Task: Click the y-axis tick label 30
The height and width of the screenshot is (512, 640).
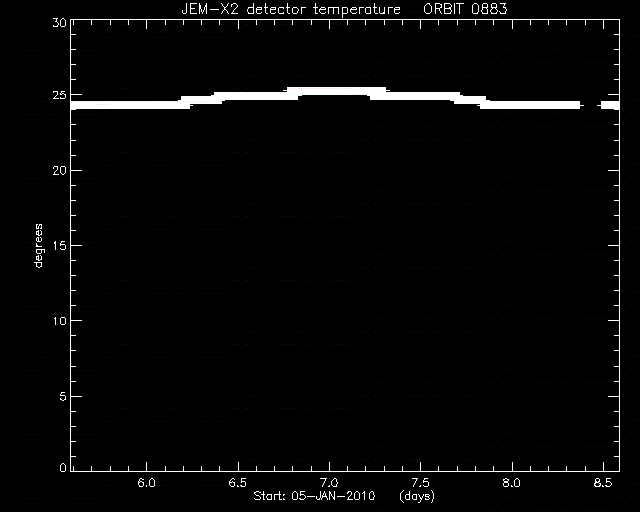Action: (x=60, y=23)
